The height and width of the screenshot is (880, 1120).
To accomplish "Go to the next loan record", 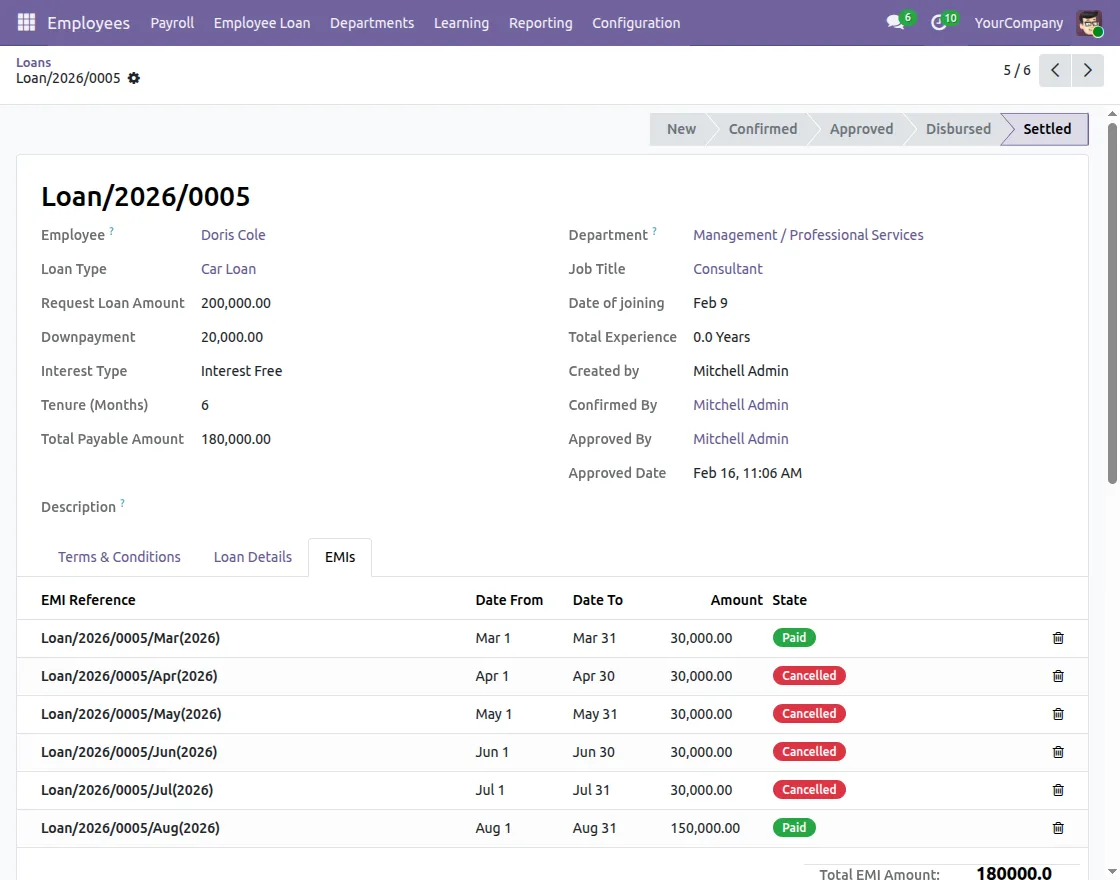I will [x=1087, y=70].
